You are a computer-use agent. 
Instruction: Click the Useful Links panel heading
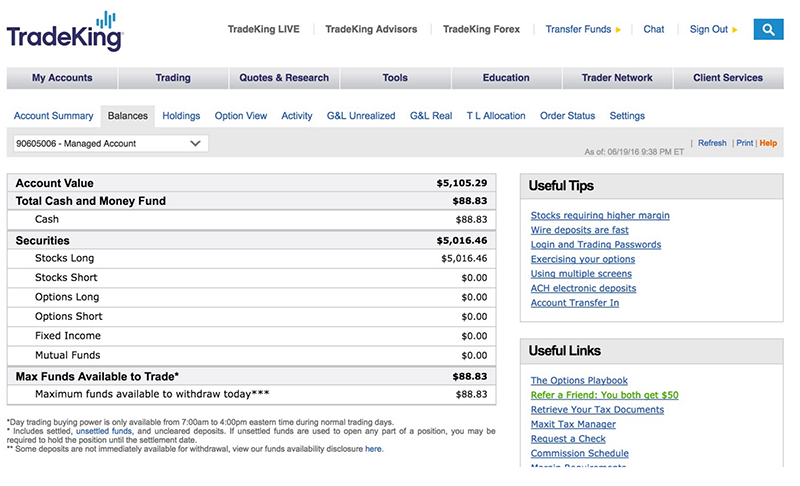point(564,351)
